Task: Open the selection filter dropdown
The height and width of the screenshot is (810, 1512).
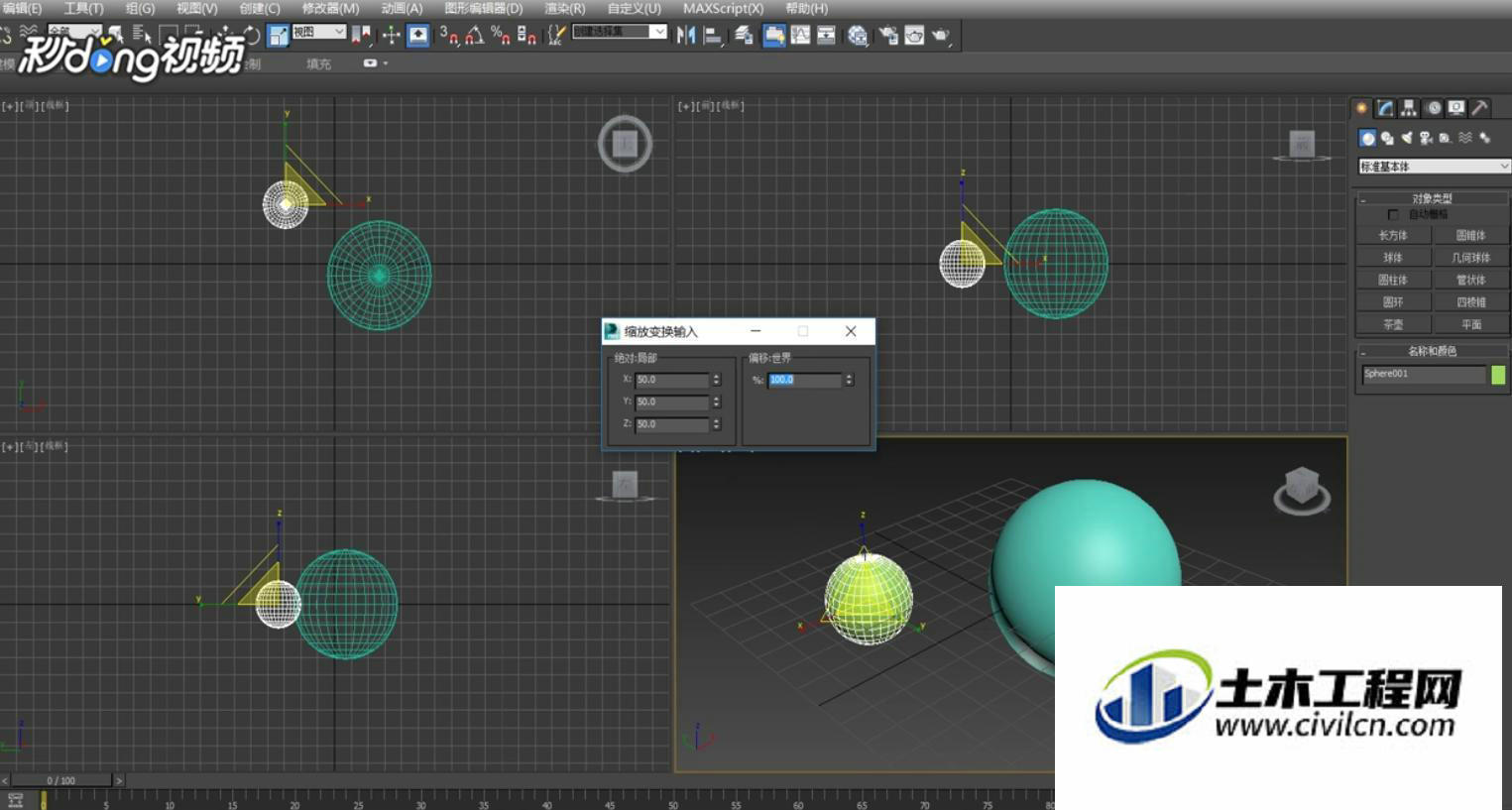Action: tap(74, 31)
